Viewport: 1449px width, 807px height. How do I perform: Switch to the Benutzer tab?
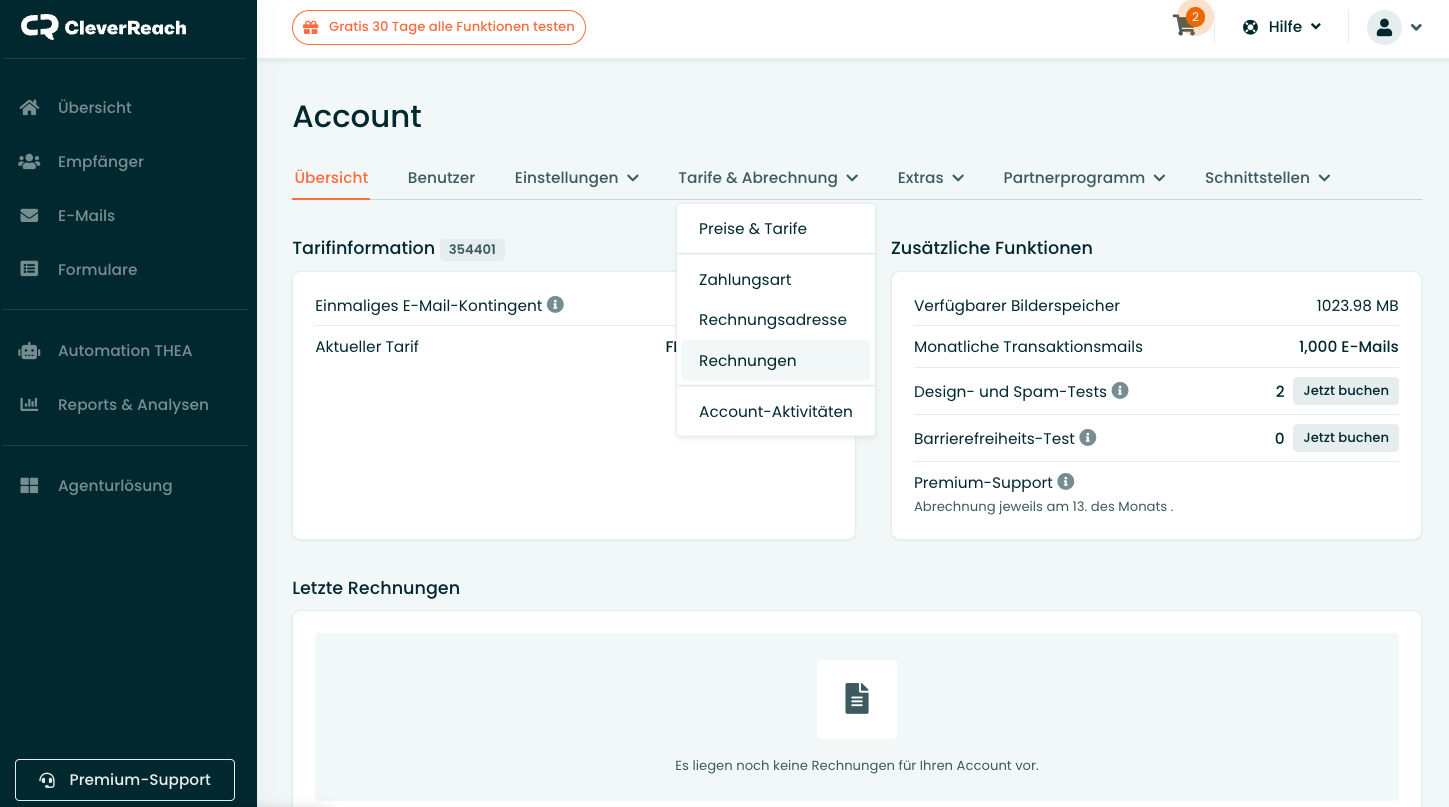tap(441, 178)
